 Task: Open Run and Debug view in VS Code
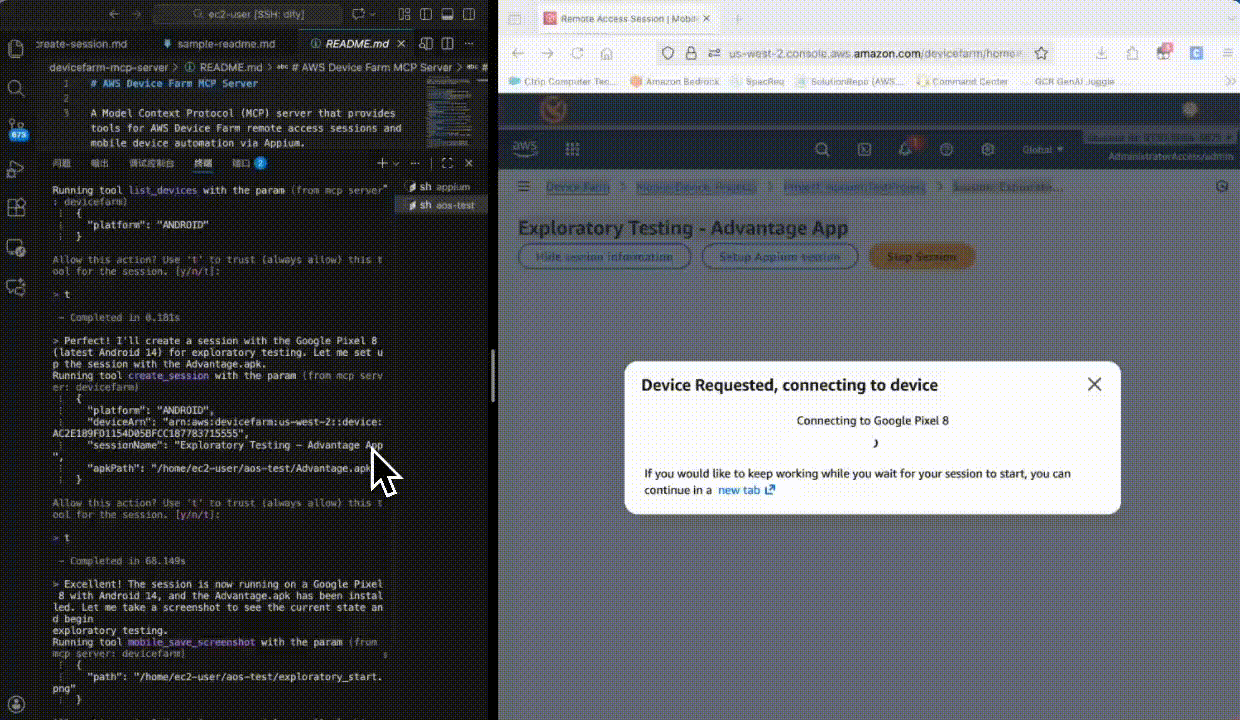tap(15, 168)
